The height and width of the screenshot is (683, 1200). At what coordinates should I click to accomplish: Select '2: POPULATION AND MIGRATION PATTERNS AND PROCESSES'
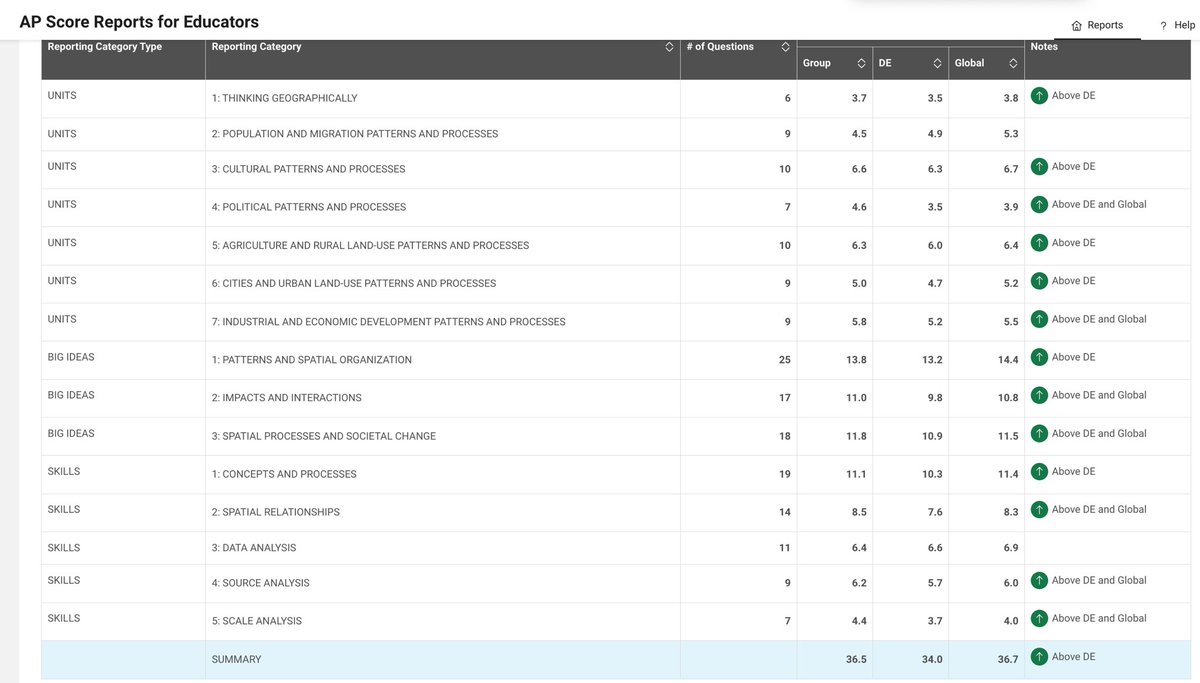(355, 134)
